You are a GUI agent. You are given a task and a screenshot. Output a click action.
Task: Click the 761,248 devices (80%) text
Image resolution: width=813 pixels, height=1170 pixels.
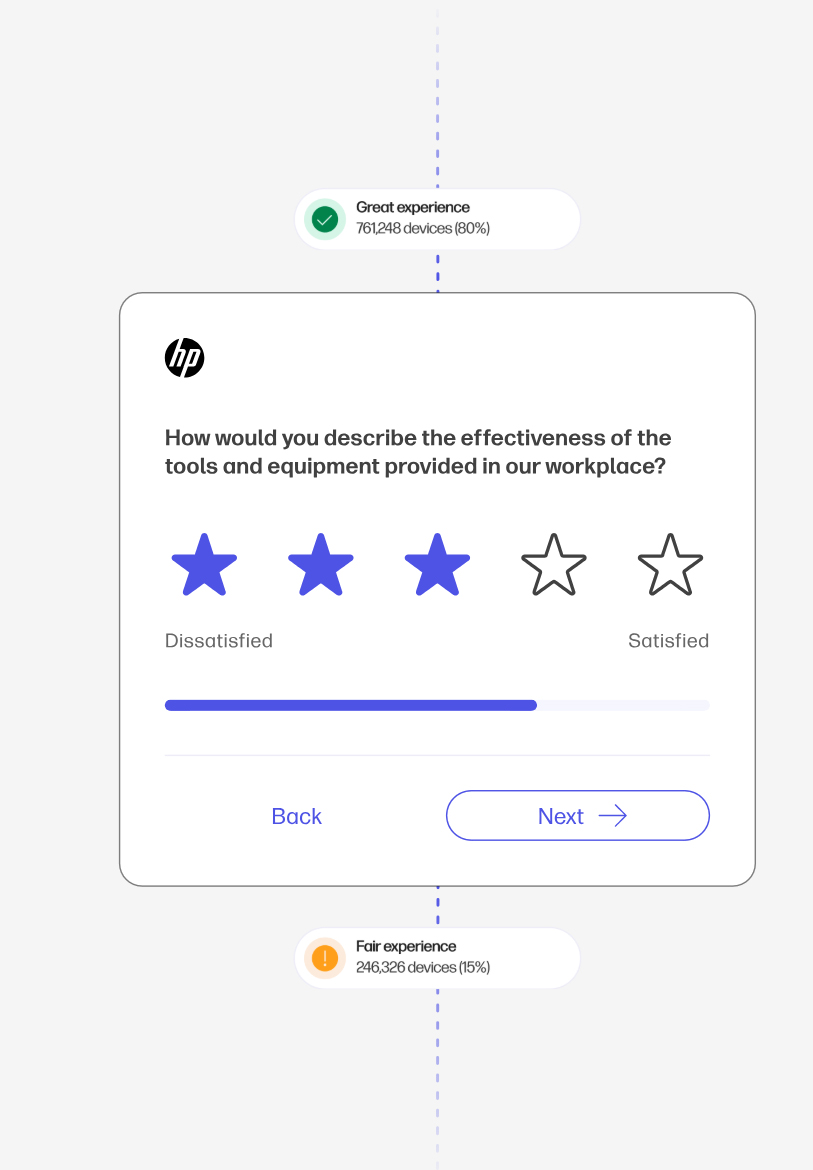pyautogui.click(x=423, y=228)
